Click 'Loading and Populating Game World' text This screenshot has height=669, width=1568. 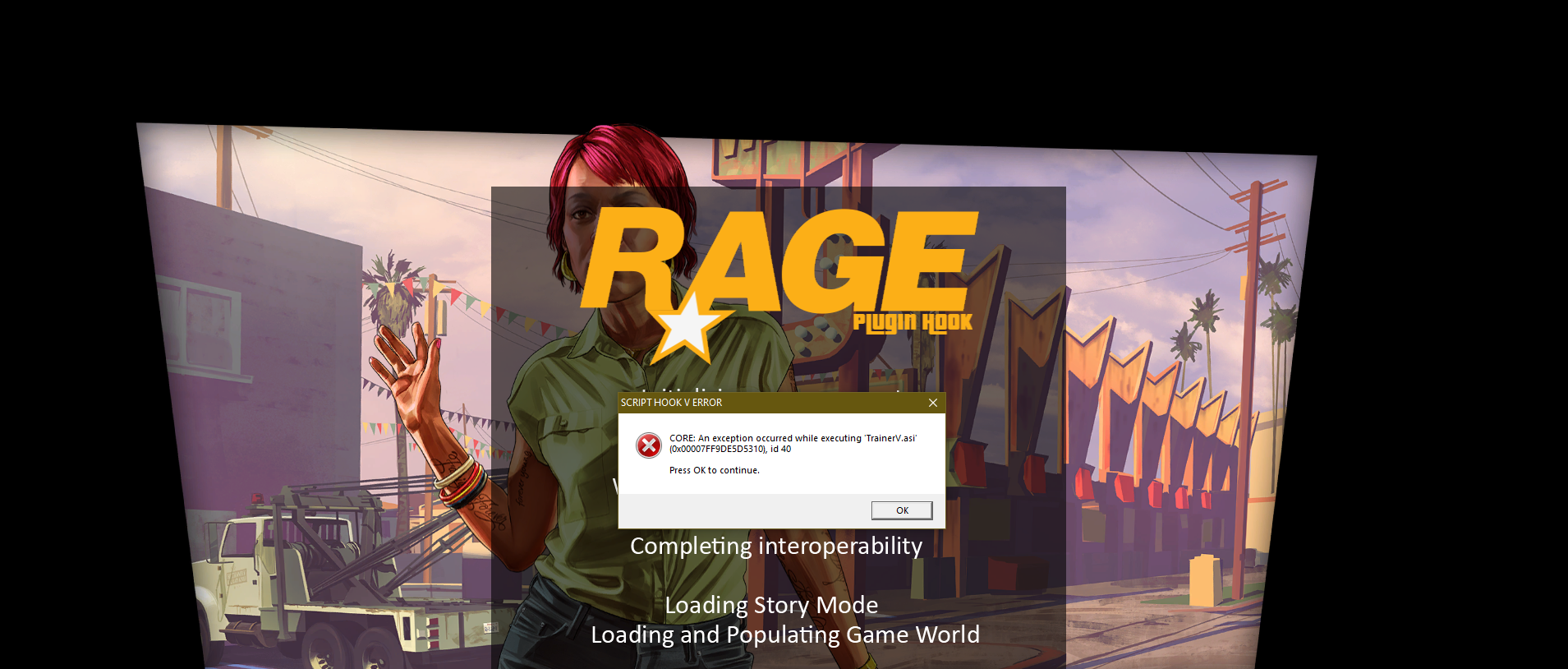785,634
